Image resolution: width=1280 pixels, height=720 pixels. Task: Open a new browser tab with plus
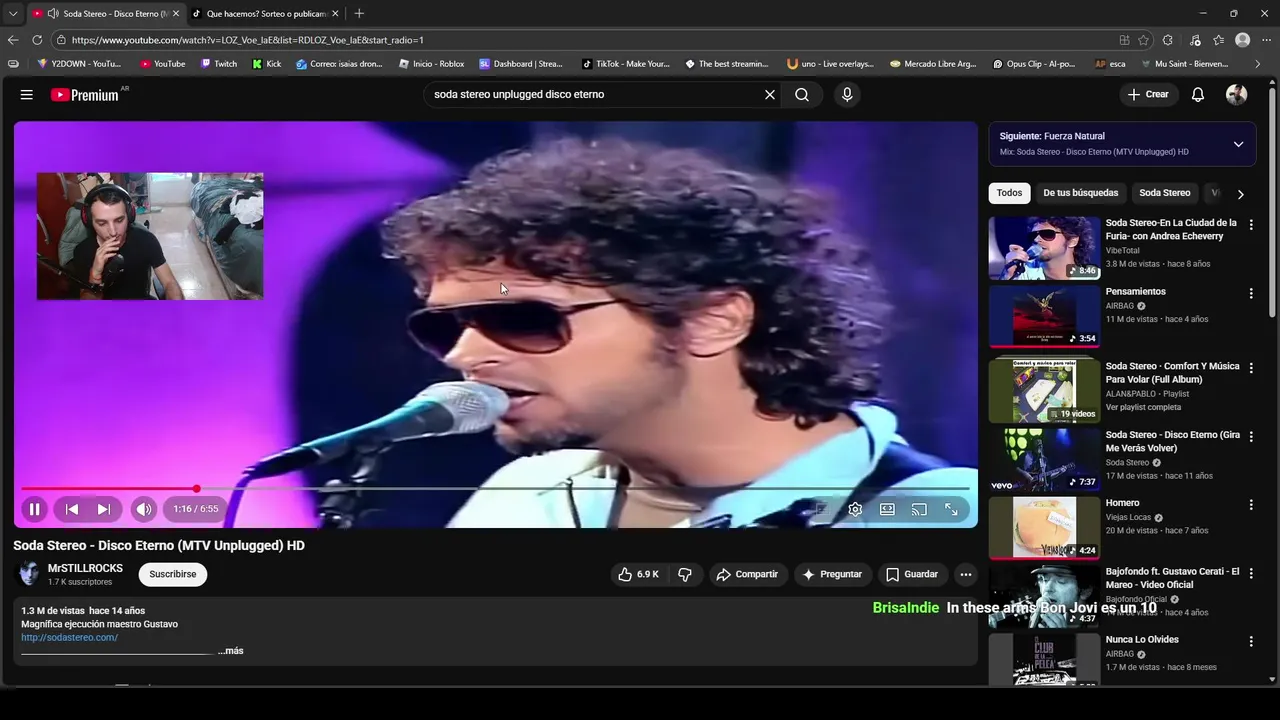pyautogui.click(x=359, y=13)
